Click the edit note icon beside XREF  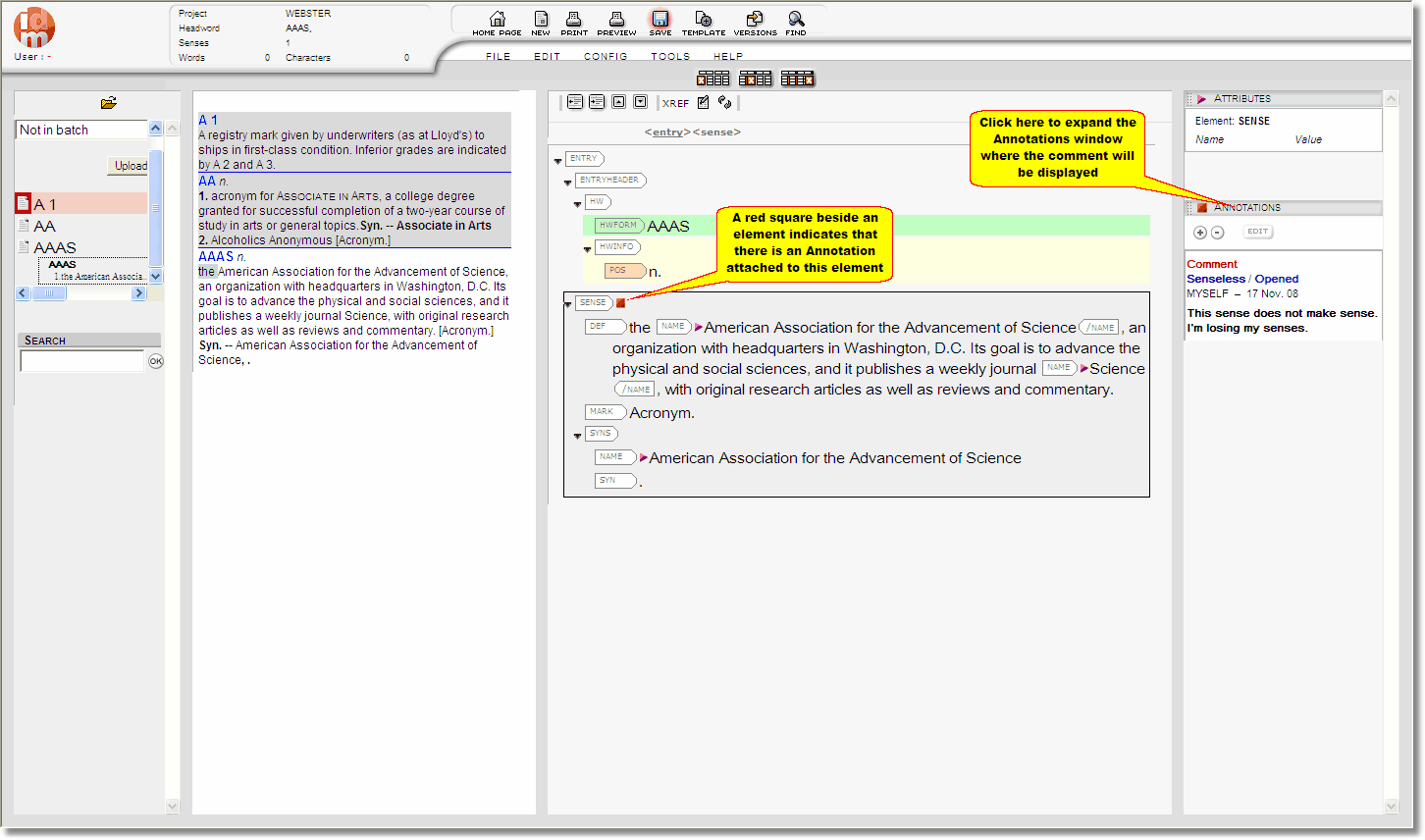[703, 102]
